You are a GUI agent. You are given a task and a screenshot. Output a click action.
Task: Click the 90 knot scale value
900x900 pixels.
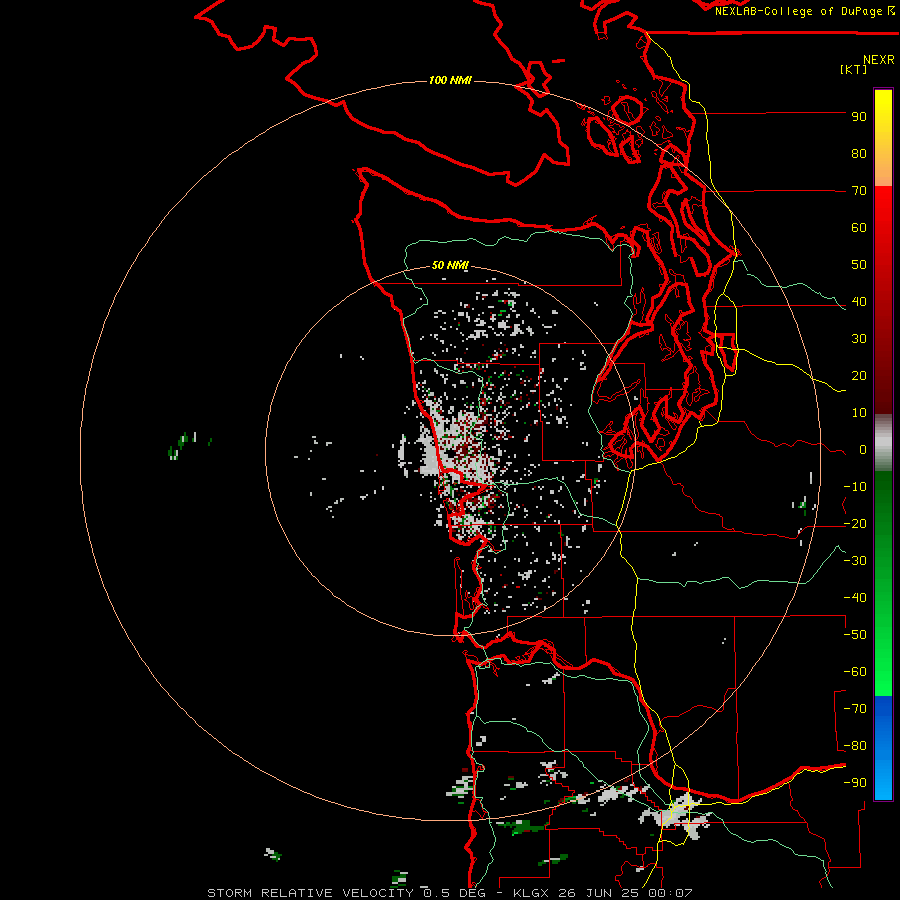click(859, 117)
